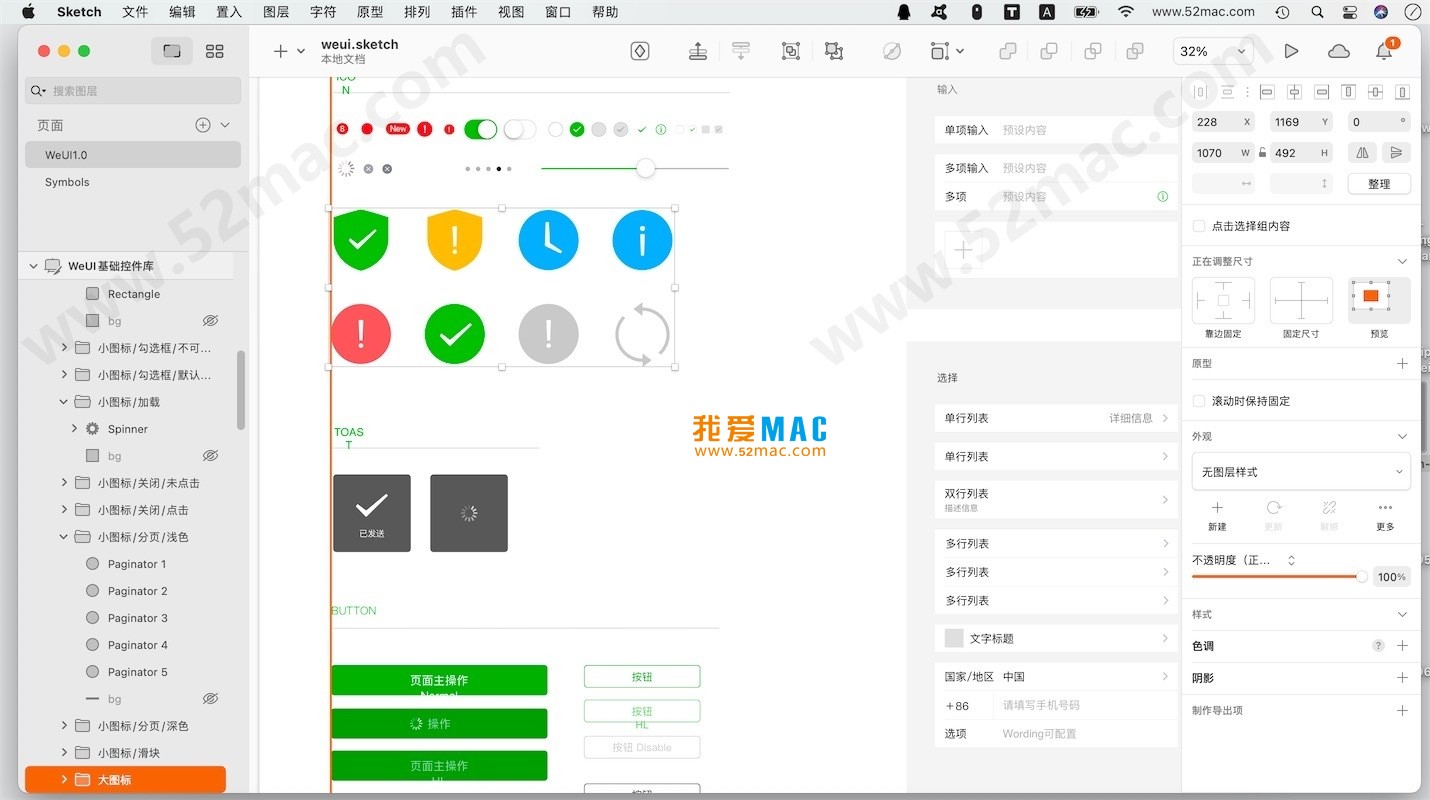The height and width of the screenshot is (800, 1430).
Task: Collapse the 小图标/分页/浅色 group
Action: coord(64,537)
